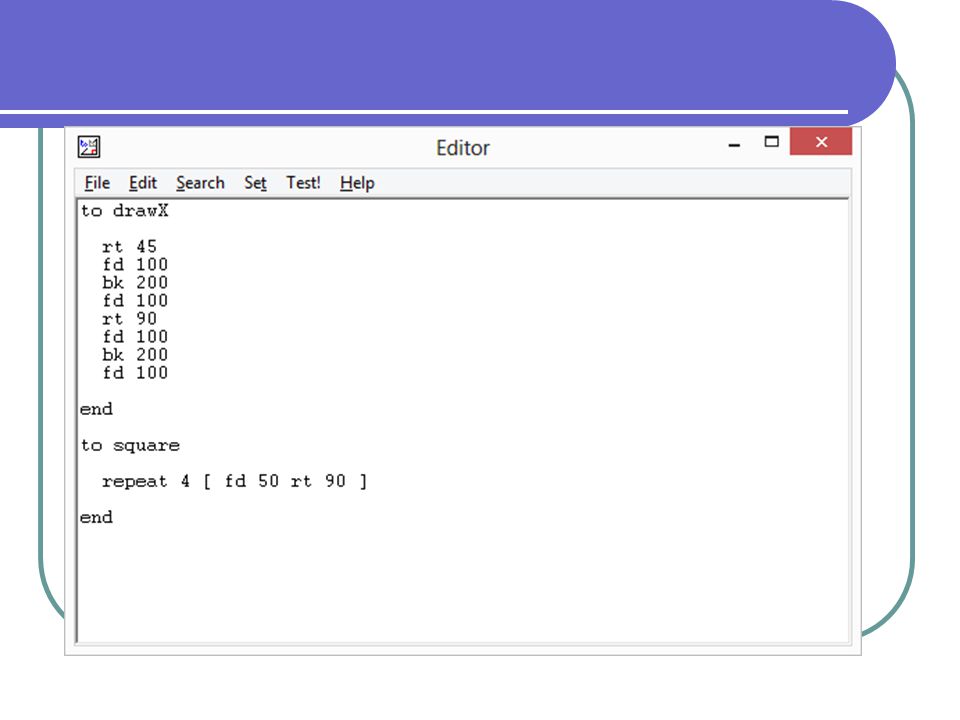Click the Editor window app icon
The height and width of the screenshot is (720, 960).
[x=89, y=147]
